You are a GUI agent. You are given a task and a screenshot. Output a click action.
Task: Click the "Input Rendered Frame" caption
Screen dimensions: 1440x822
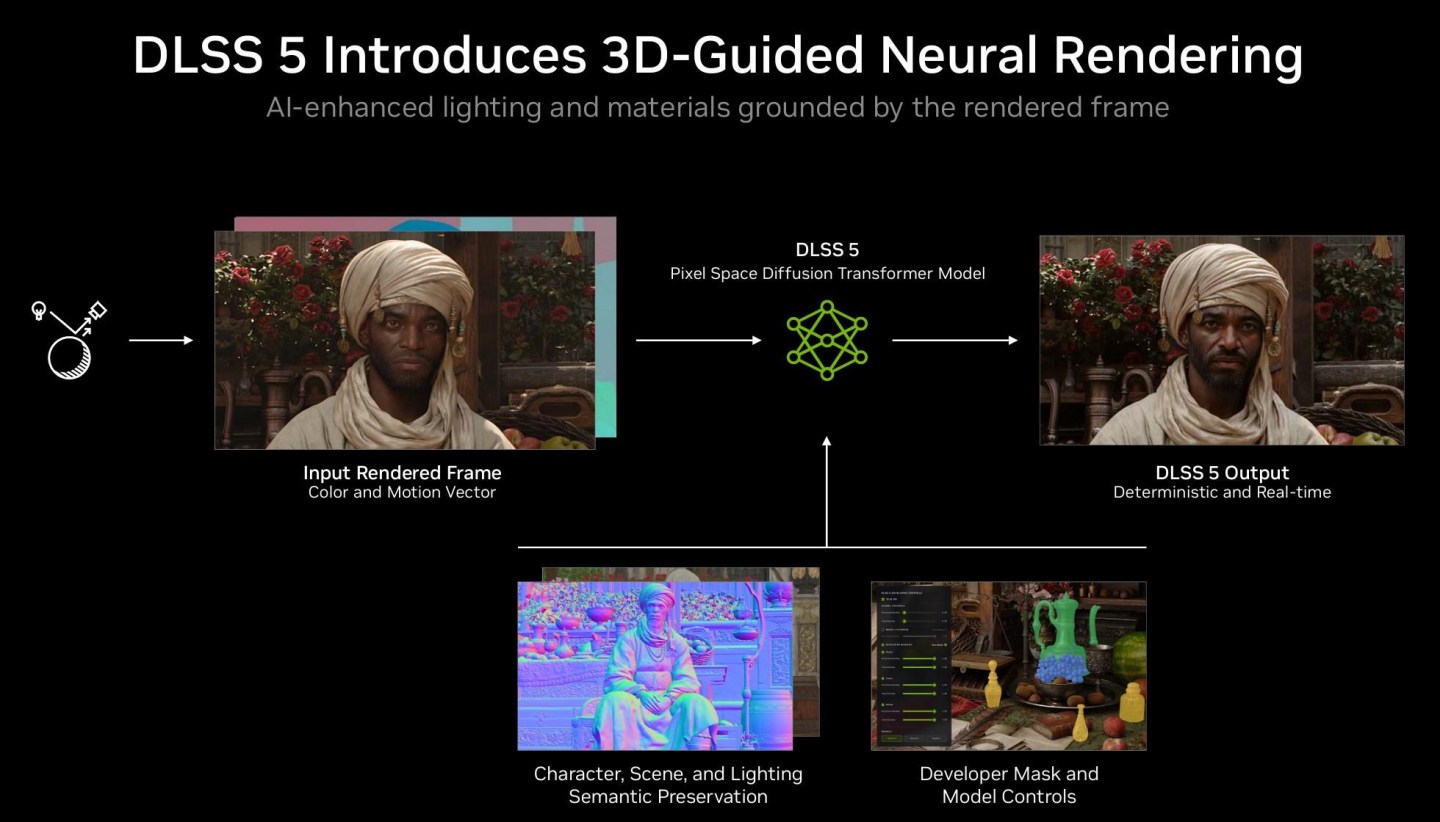402,472
